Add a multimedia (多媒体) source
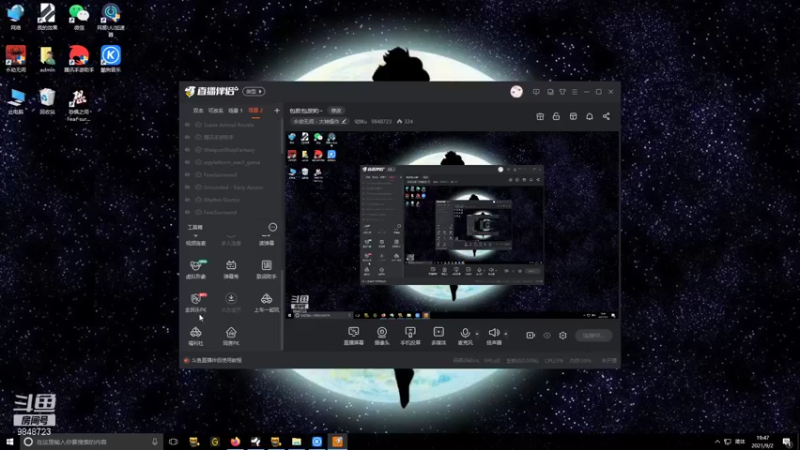 pyautogui.click(x=439, y=336)
